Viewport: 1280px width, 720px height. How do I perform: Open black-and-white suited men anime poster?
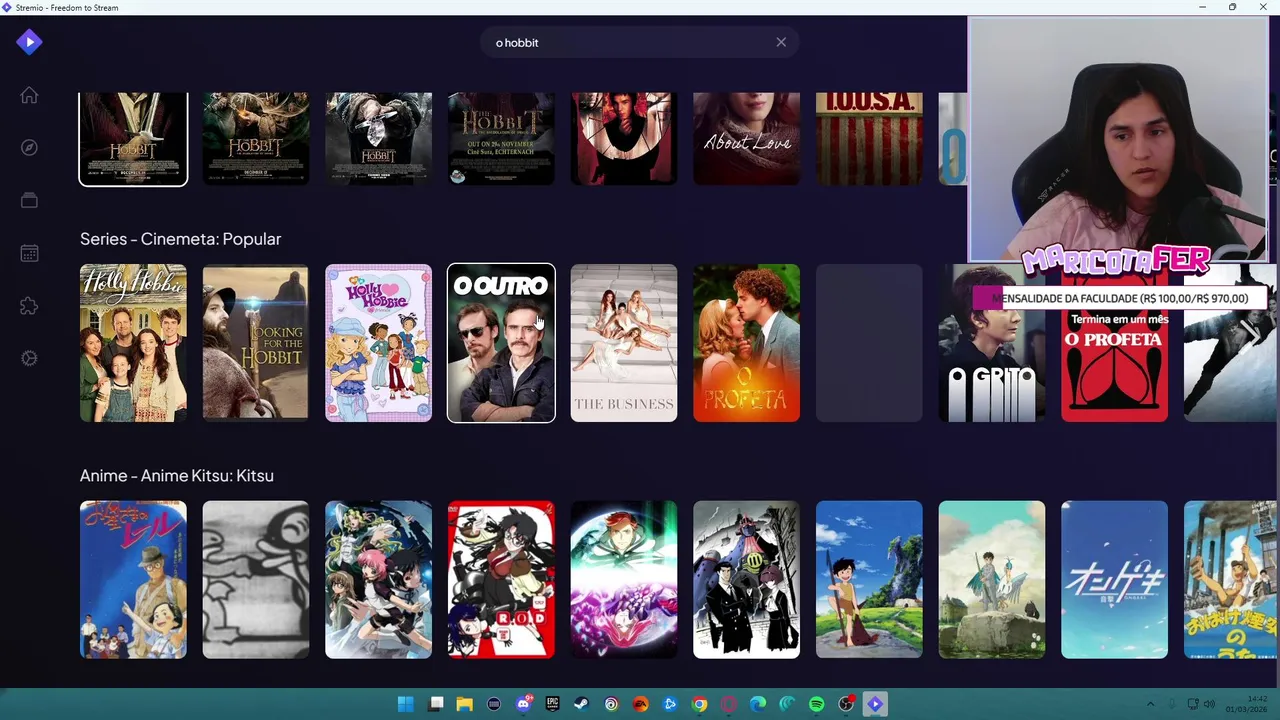[x=746, y=580]
